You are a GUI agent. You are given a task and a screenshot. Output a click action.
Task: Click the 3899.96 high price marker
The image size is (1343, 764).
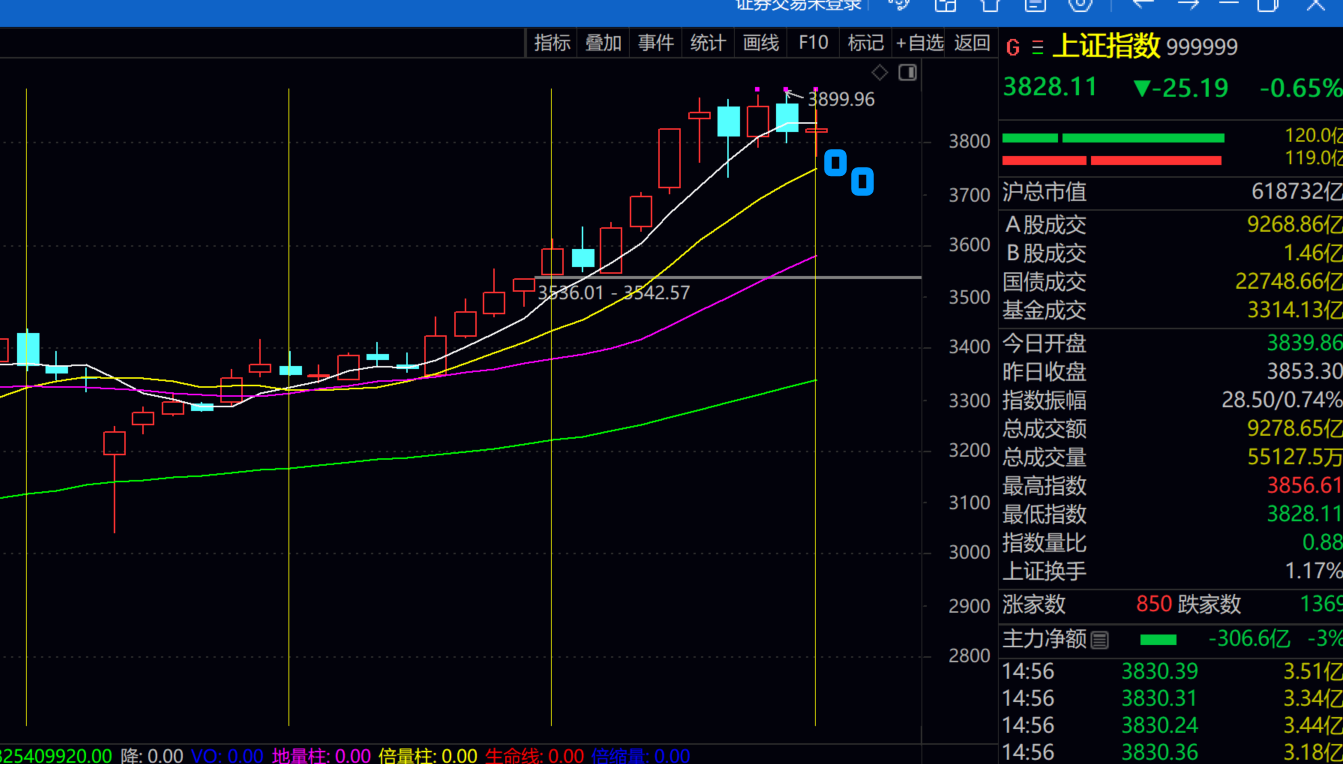(x=841, y=99)
